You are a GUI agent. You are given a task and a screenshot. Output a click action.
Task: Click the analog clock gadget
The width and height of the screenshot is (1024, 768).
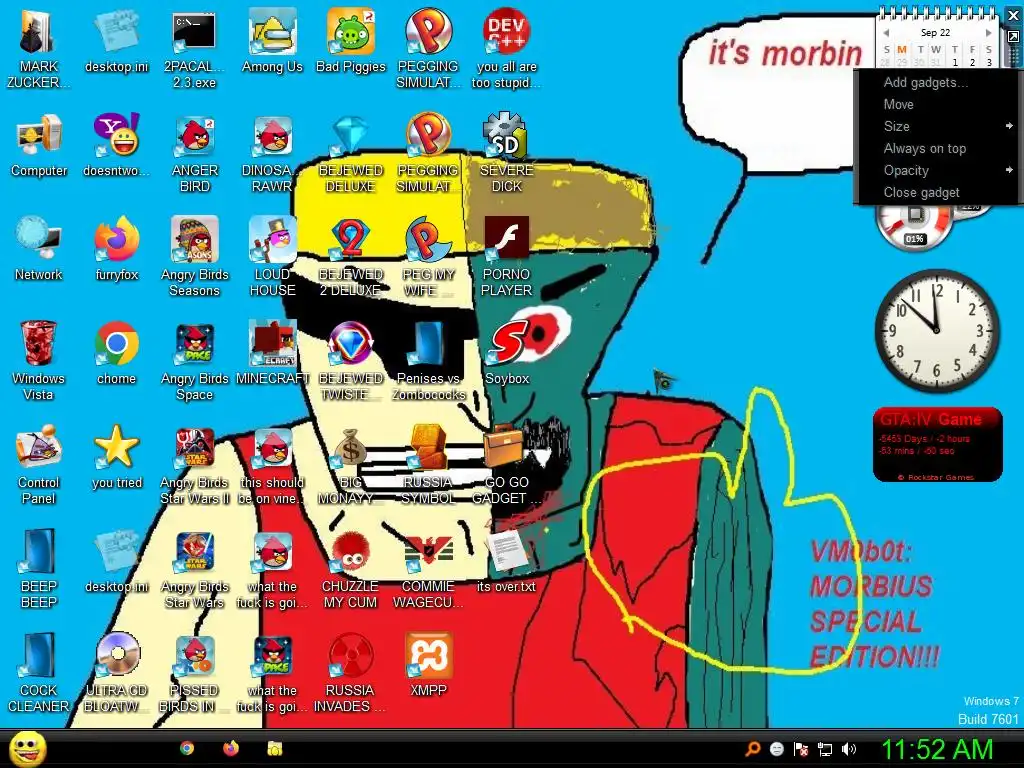pos(937,331)
